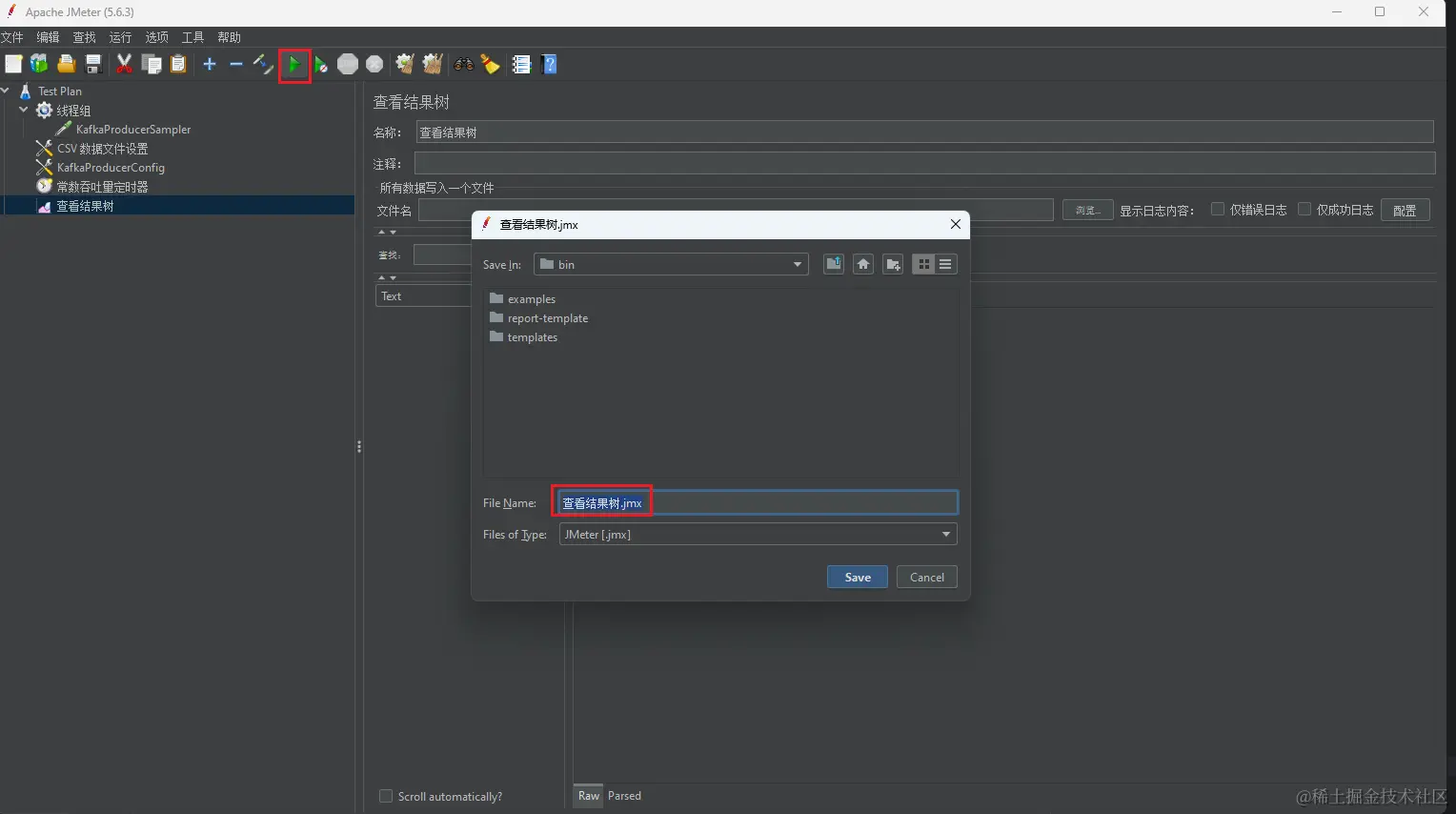Paste with the clipboard toolbar icon
The image size is (1456, 814).
178,64
